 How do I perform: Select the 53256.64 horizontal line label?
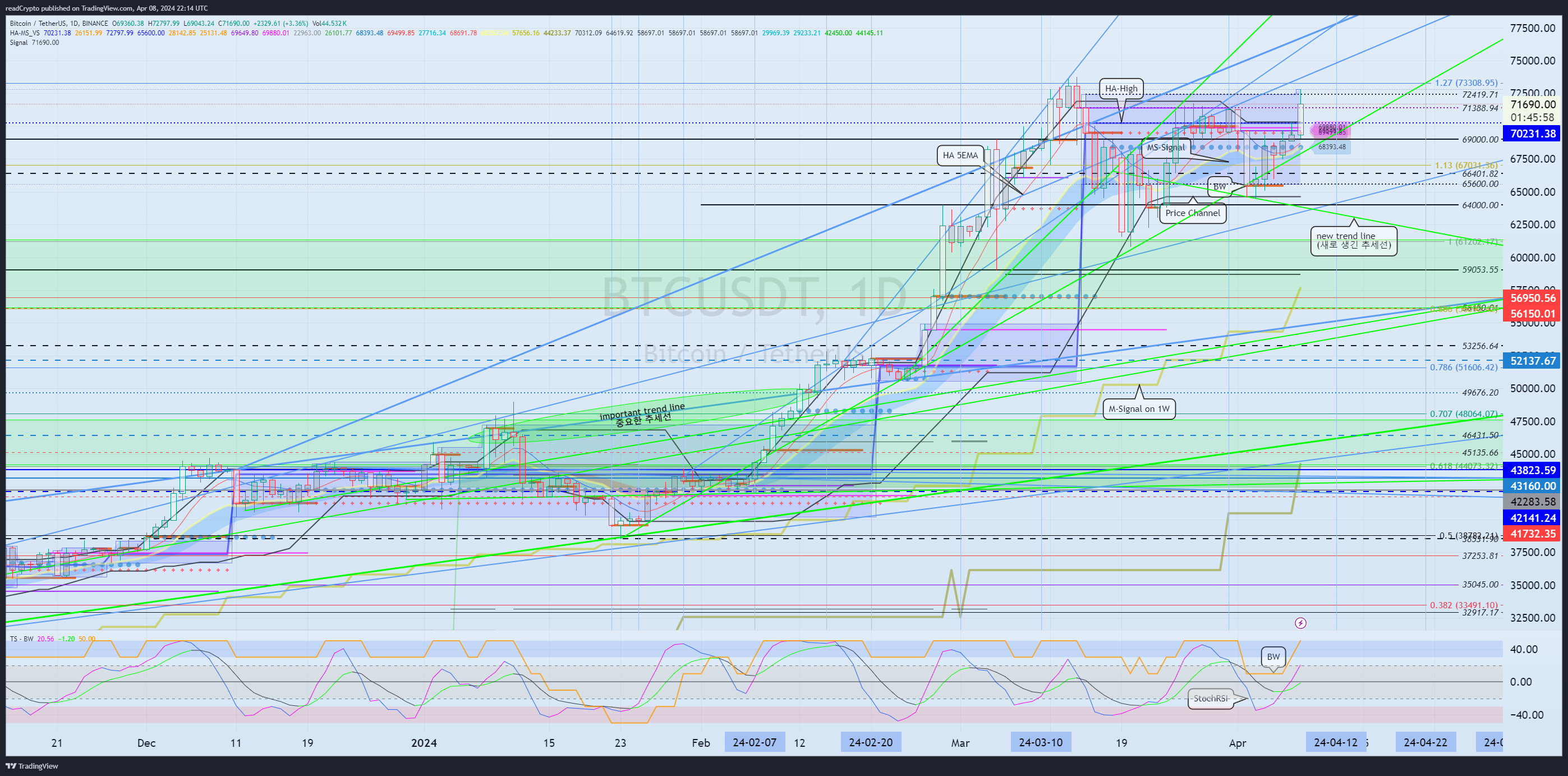tap(1480, 346)
